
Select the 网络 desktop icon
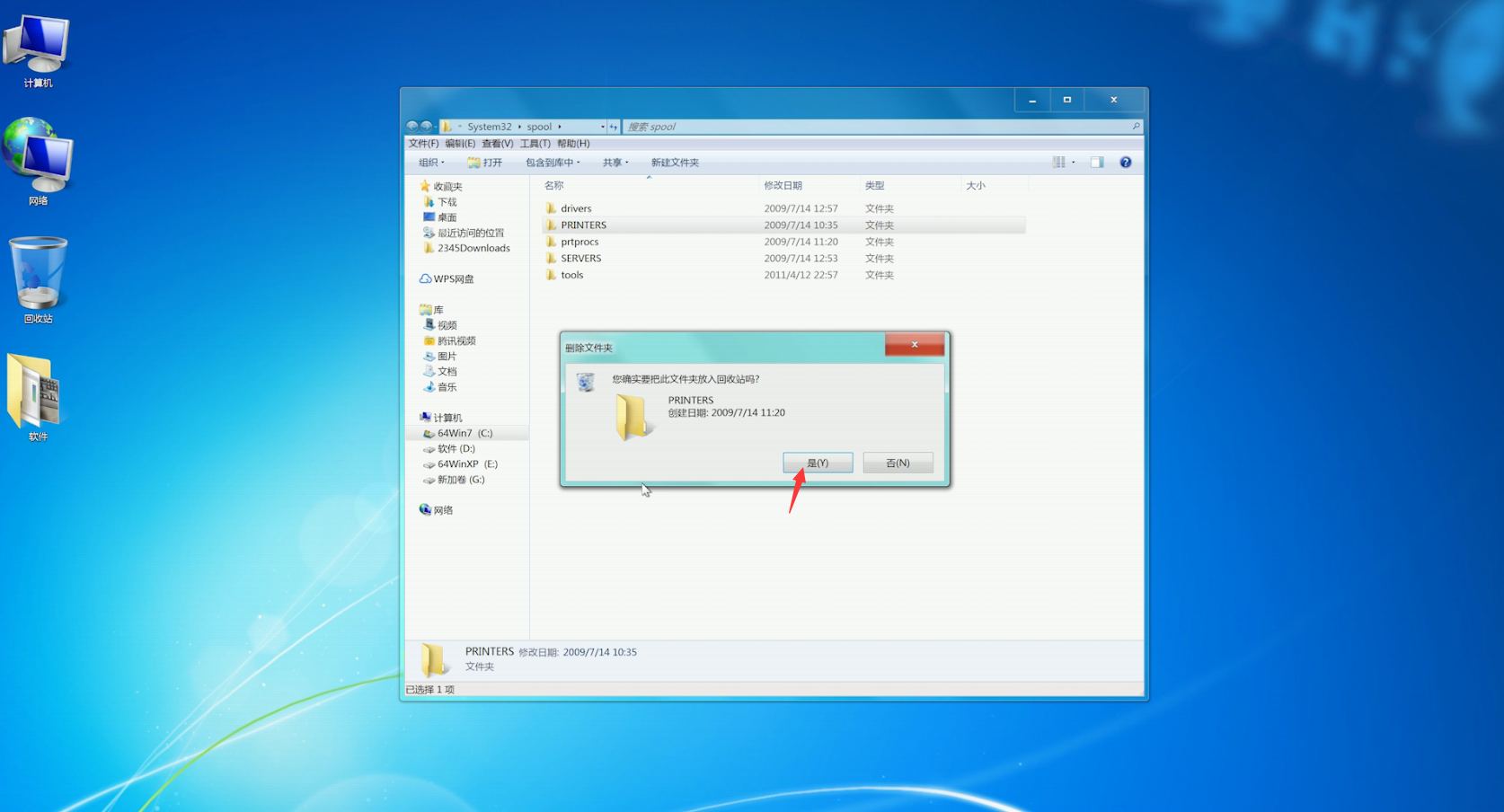38,162
